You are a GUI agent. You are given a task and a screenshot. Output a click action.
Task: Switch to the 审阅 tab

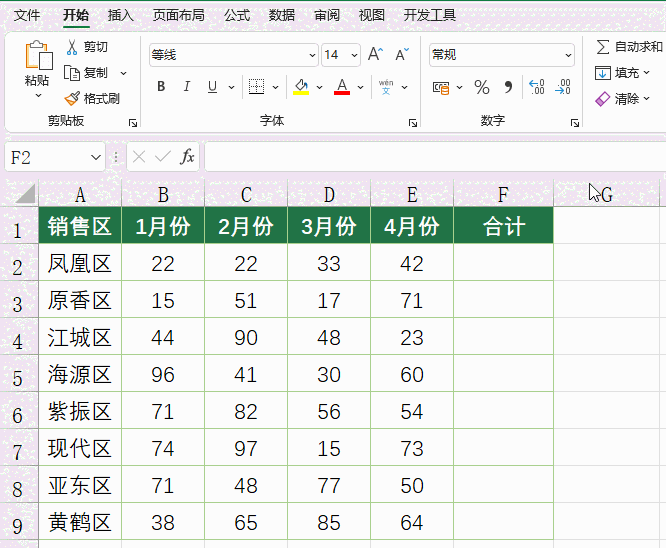coord(327,15)
